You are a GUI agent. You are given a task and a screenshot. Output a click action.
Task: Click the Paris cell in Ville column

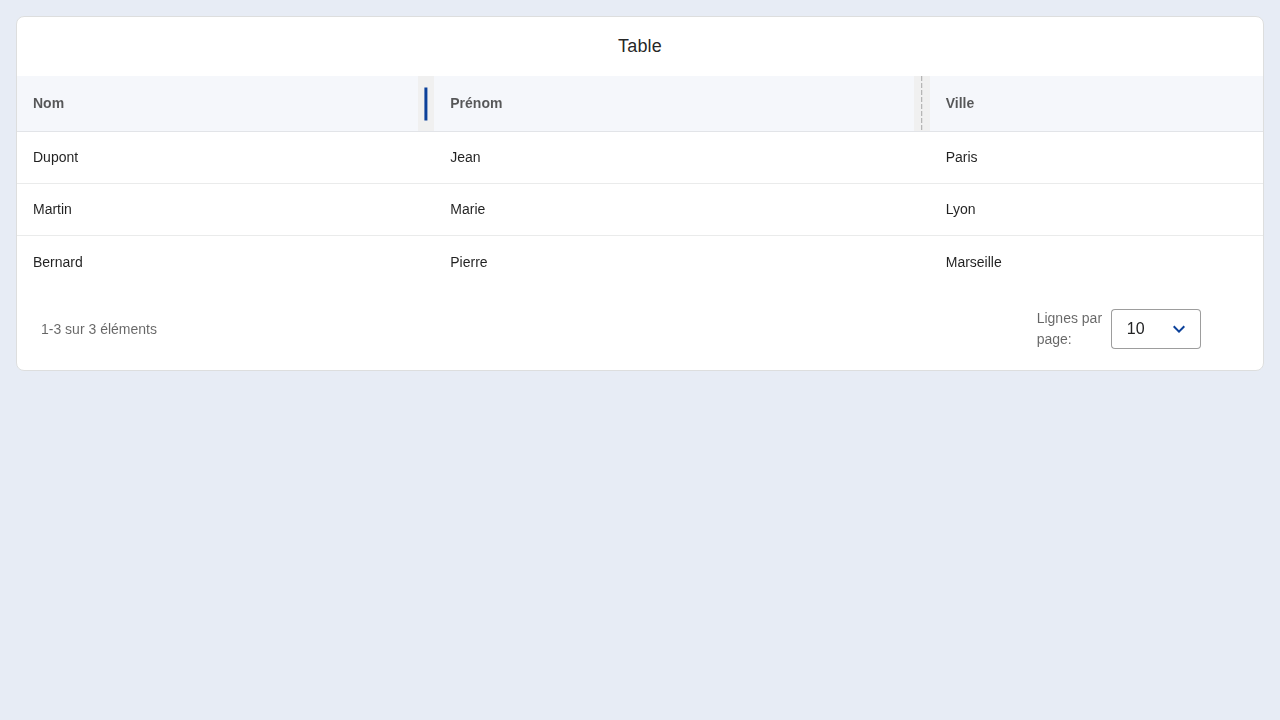click(x=962, y=157)
